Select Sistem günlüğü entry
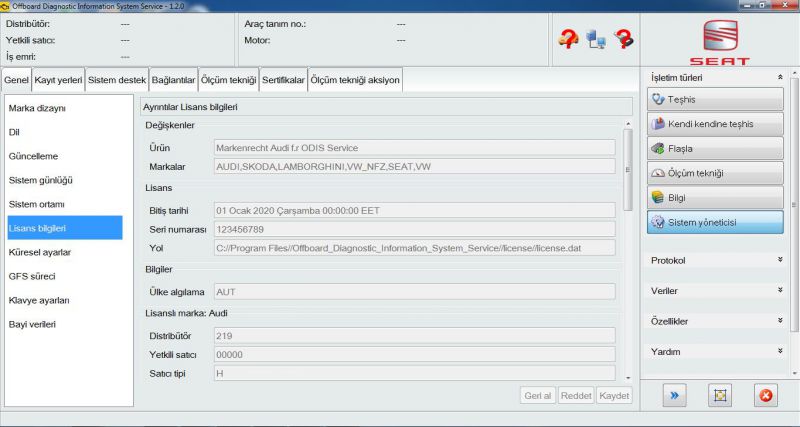Viewport: 800px width, 427px height. coord(65,180)
